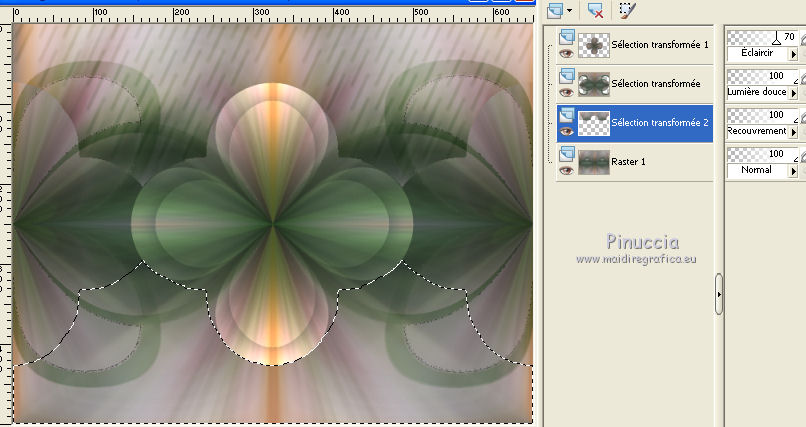Click layer type icon of Raster 1
Image resolution: width=806 pixels, height=427 pixels.
pos(566,154)
